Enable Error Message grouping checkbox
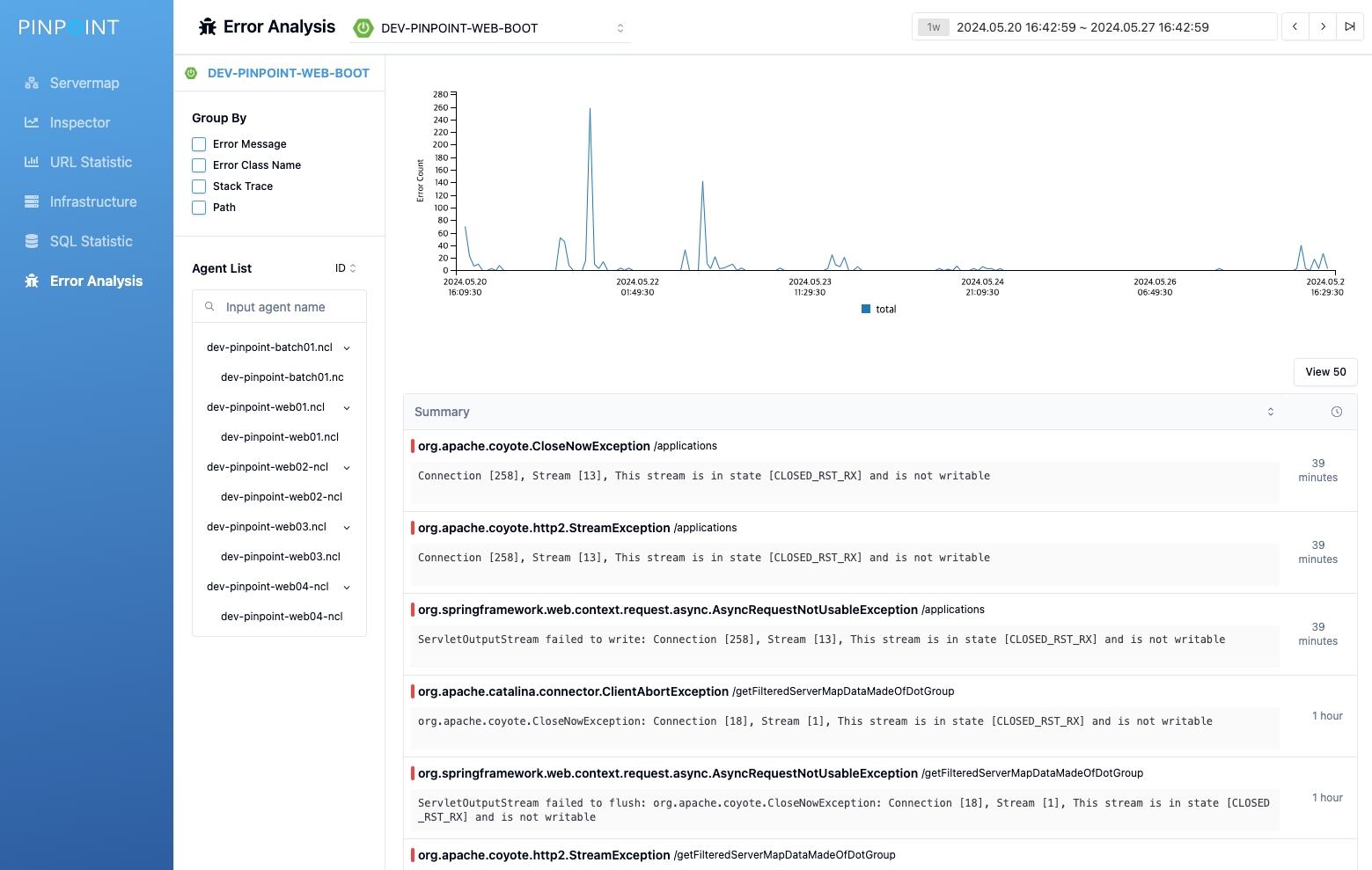This screenshot has height=870, width=1372. 199,144
